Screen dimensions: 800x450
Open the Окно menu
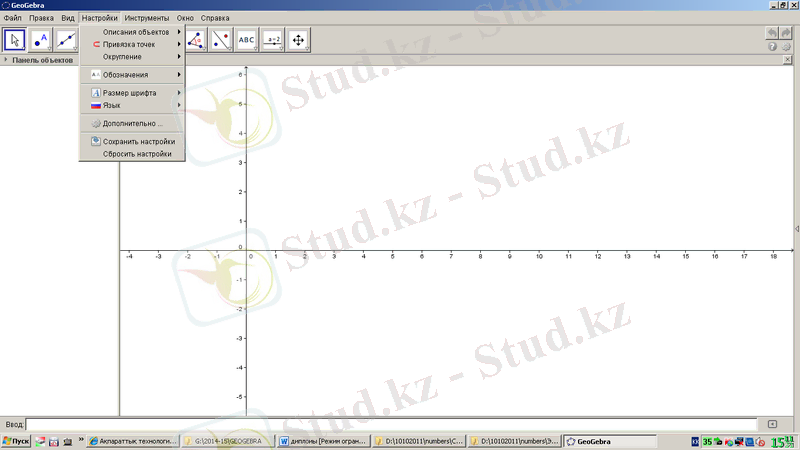tap(185, 18)
